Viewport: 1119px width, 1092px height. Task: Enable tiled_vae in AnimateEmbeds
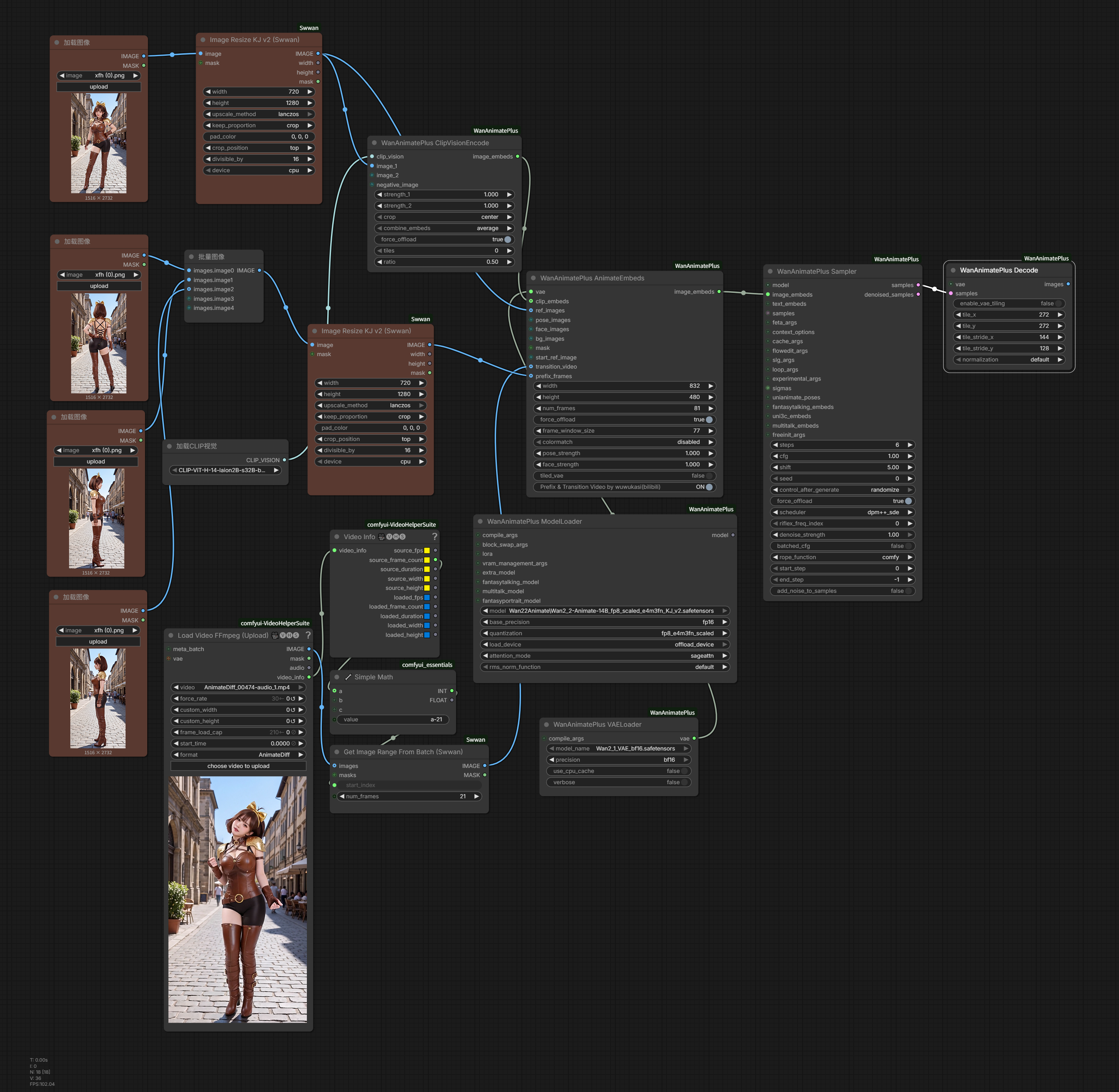[624, 476]
